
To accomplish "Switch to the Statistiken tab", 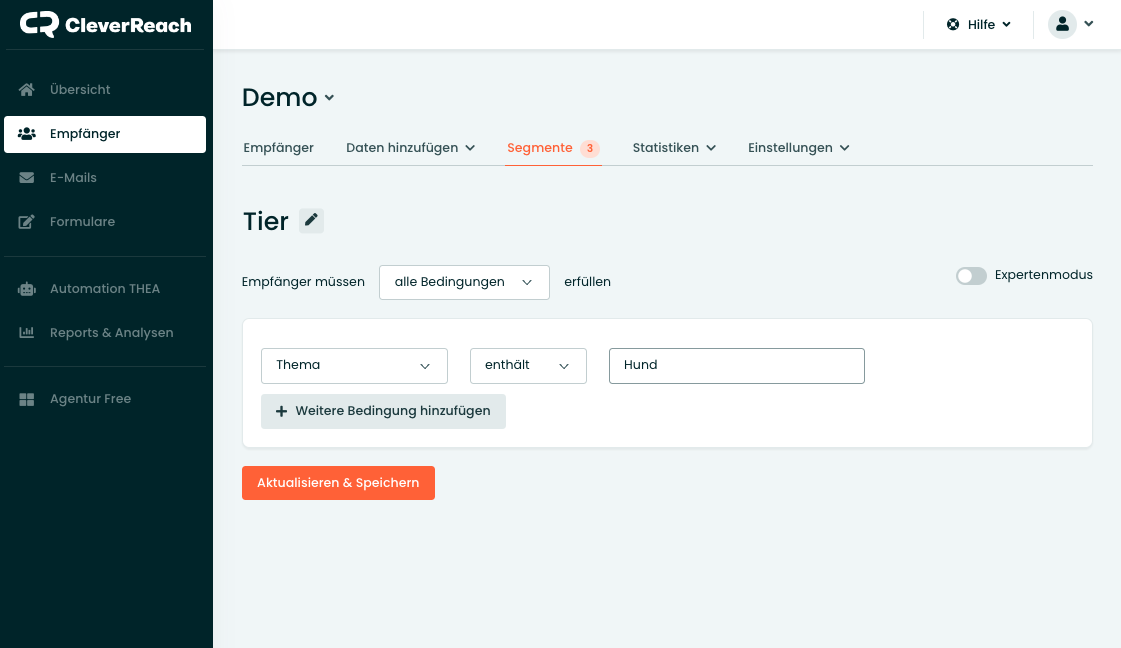I will click(x=665, y=147).
